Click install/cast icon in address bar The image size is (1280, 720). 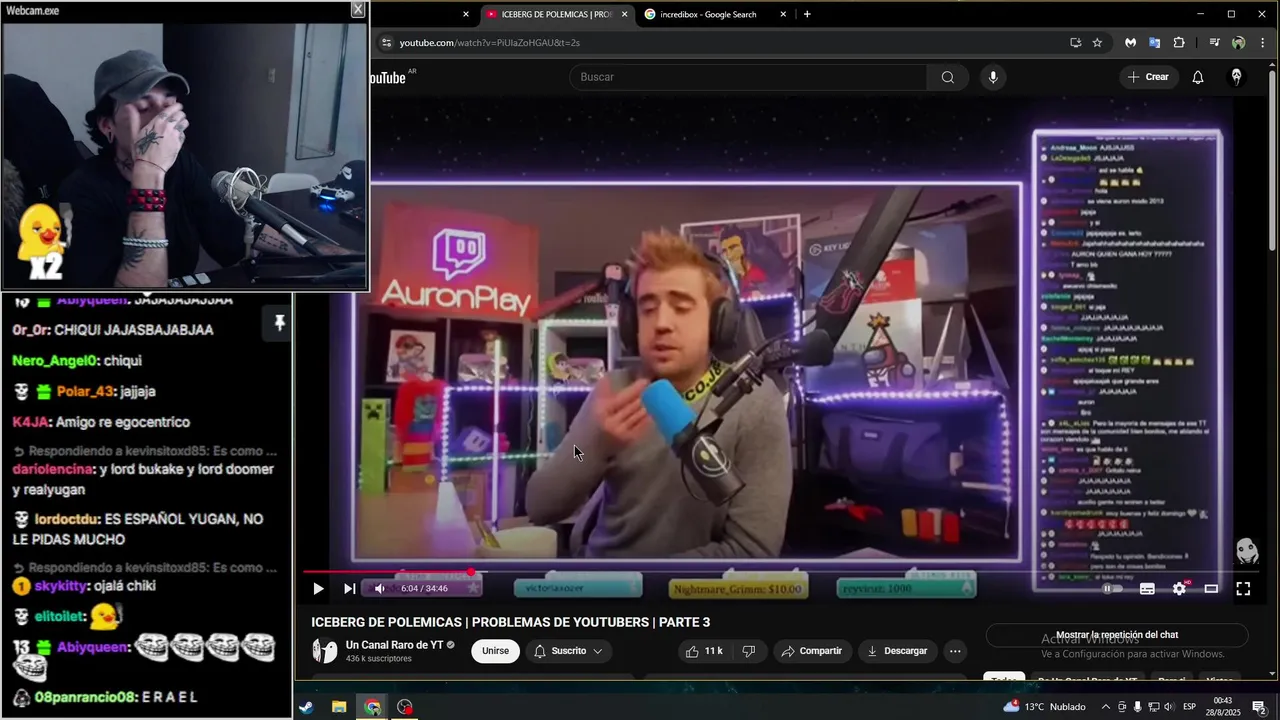pos(1075,43)
